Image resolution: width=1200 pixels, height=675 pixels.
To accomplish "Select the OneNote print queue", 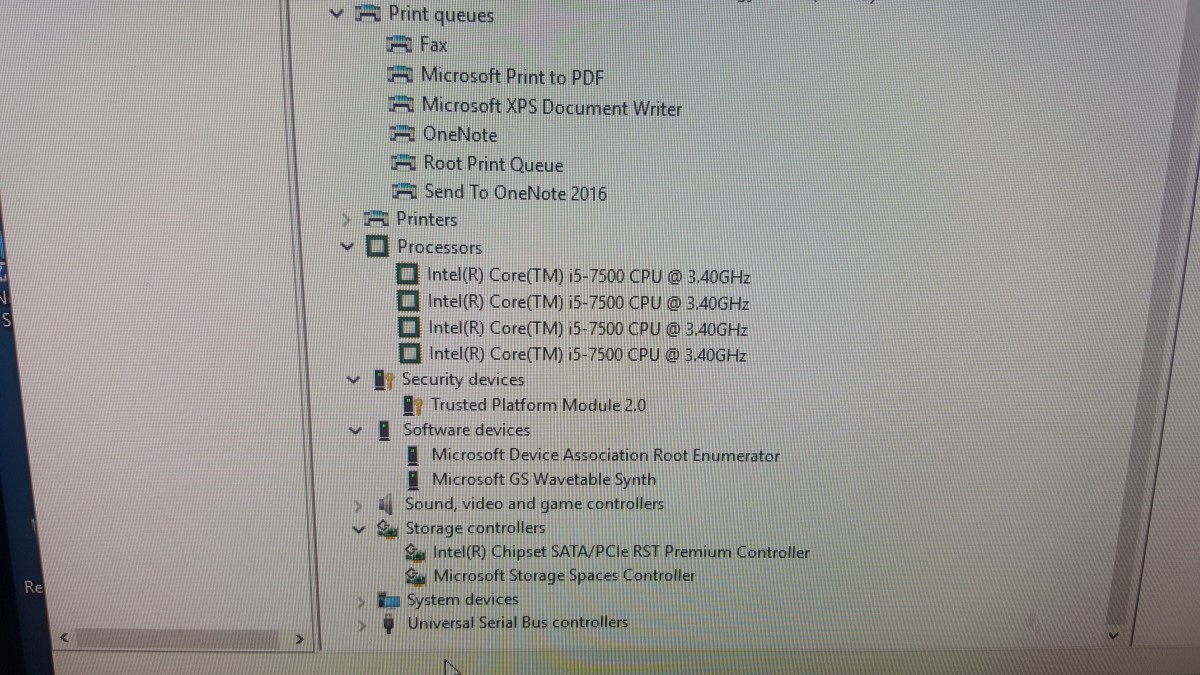I will (460, 134).
